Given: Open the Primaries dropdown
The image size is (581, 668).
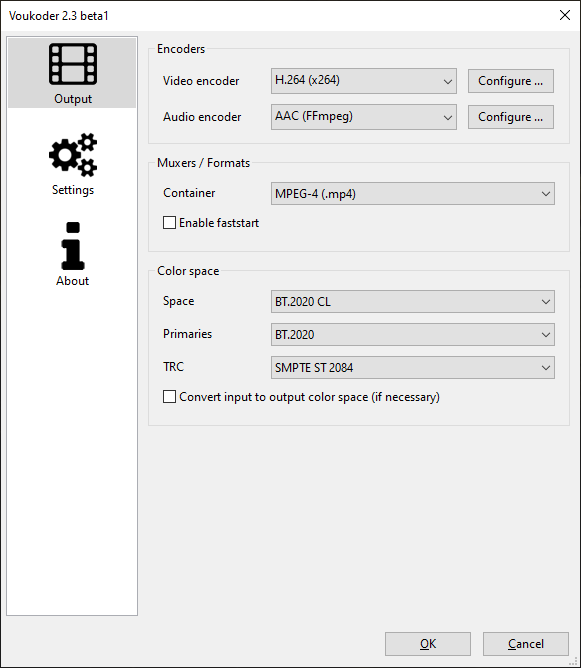Looking at the screenshot, I should (413, 334).
